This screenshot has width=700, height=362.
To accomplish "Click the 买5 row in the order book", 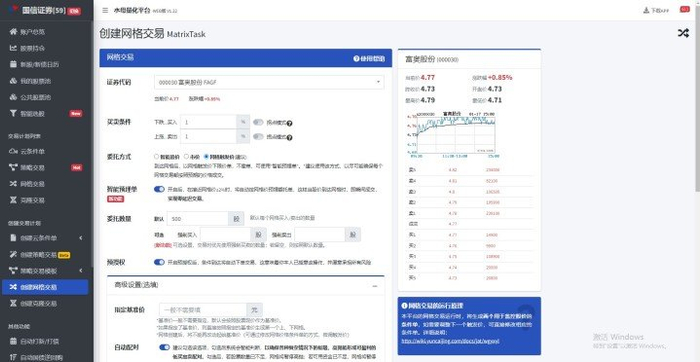I will tap(470, 278).
